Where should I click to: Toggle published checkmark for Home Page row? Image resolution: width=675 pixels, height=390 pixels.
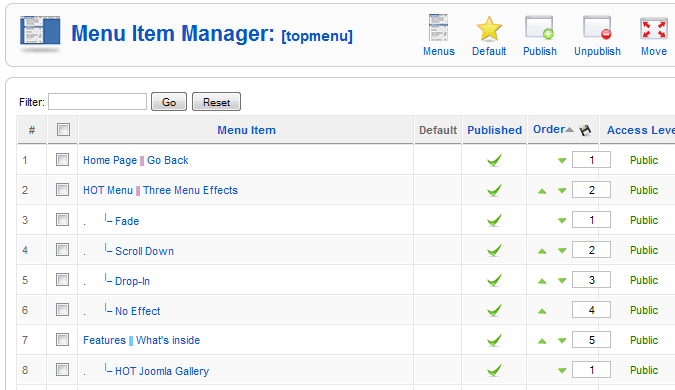pos(494,160)
